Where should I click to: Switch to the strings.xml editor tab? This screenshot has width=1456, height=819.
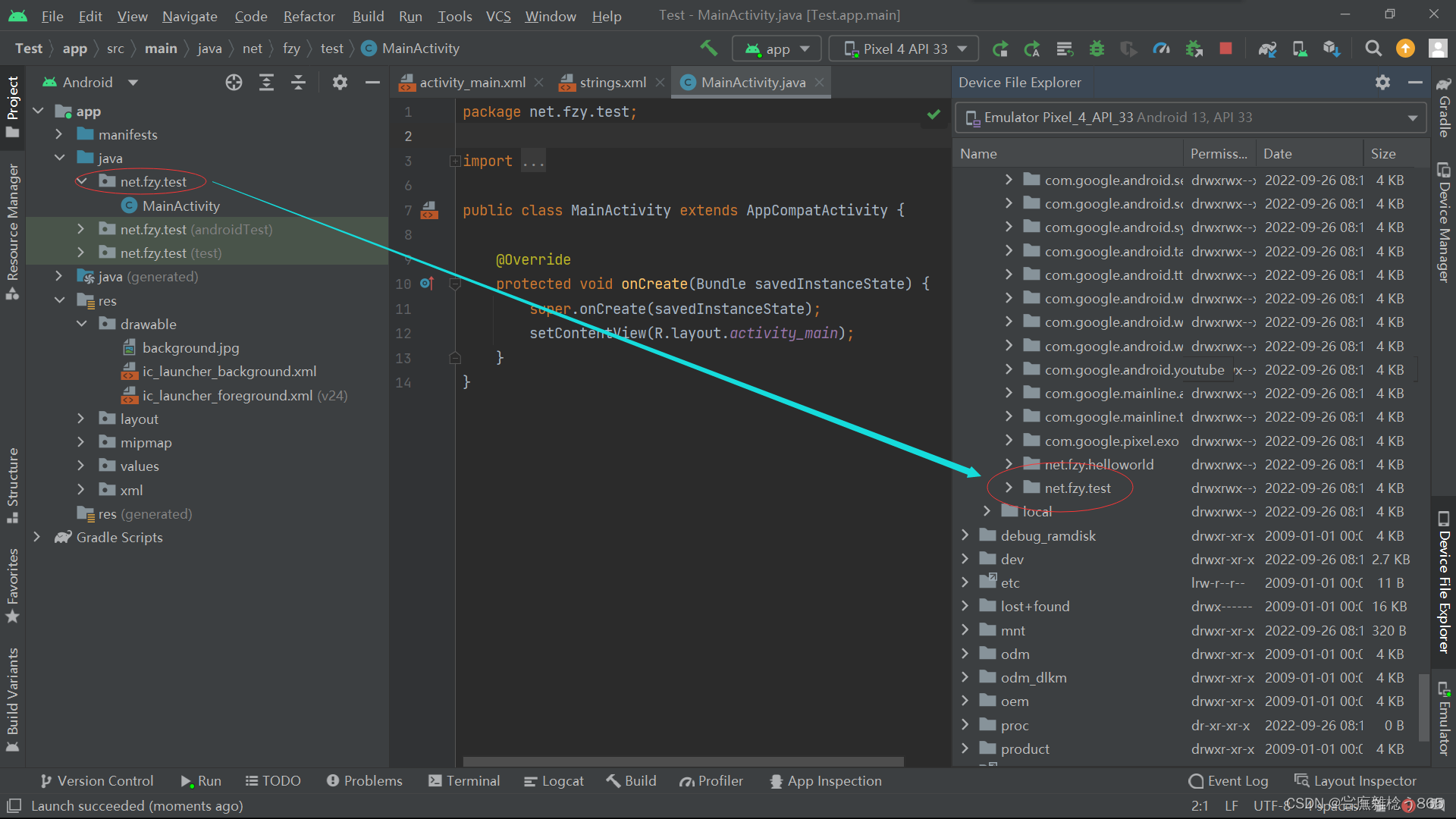[612, 83]
